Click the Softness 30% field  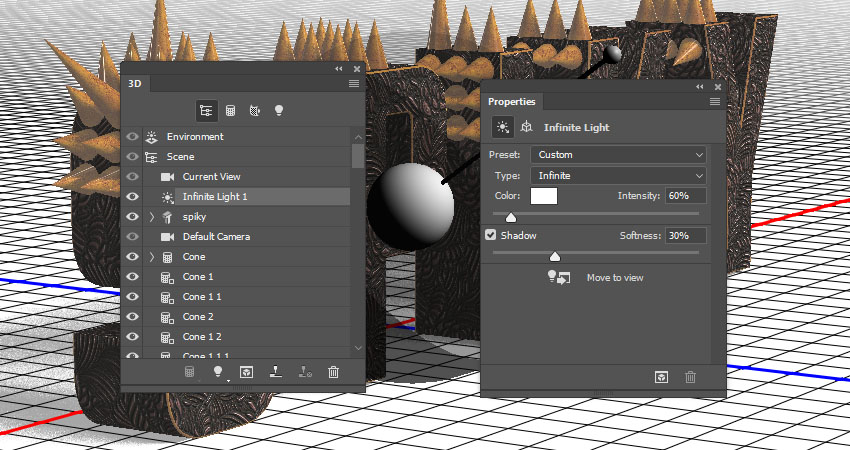pyautogui.click(x=686, y=235)
